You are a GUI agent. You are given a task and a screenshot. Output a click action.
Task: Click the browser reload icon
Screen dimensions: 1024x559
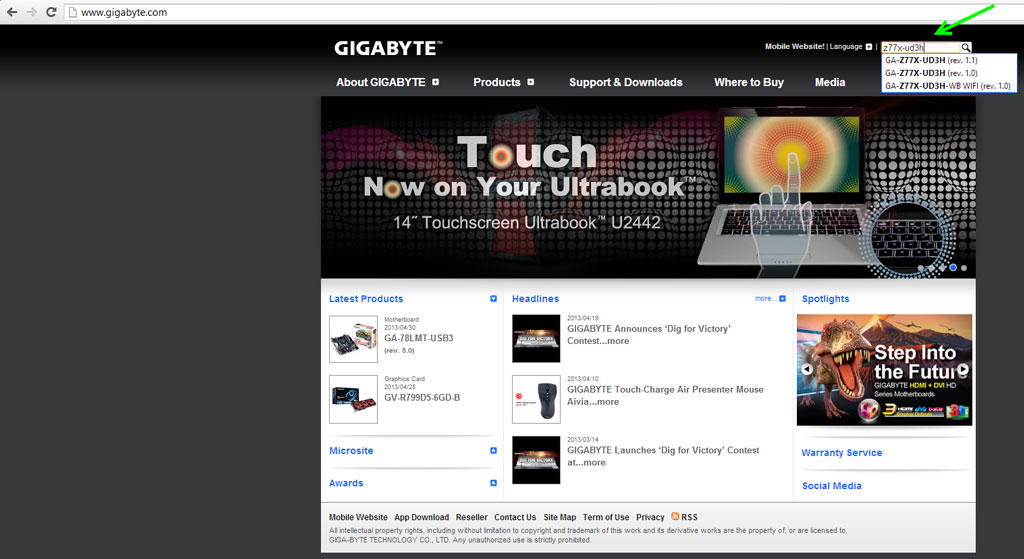pos(51,12)
